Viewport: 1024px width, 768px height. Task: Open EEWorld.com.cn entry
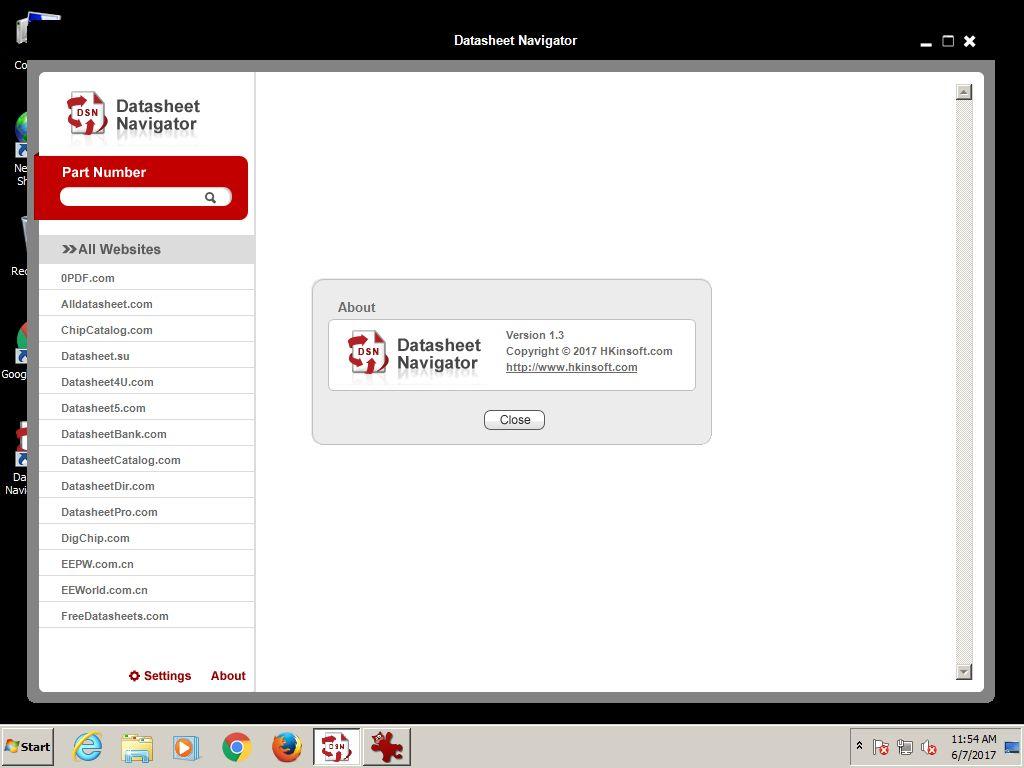(x=147, y=590)
